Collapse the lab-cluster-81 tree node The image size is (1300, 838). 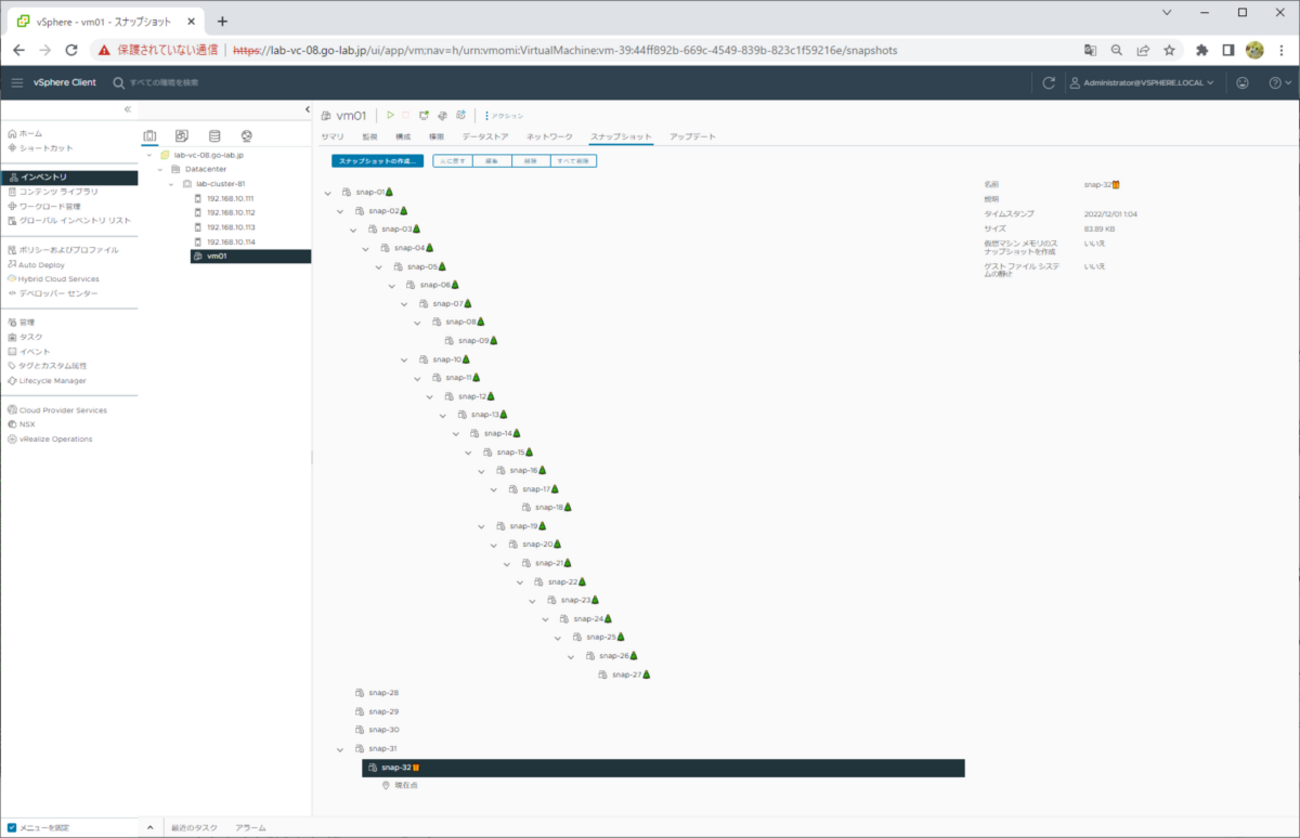point(172,184)
